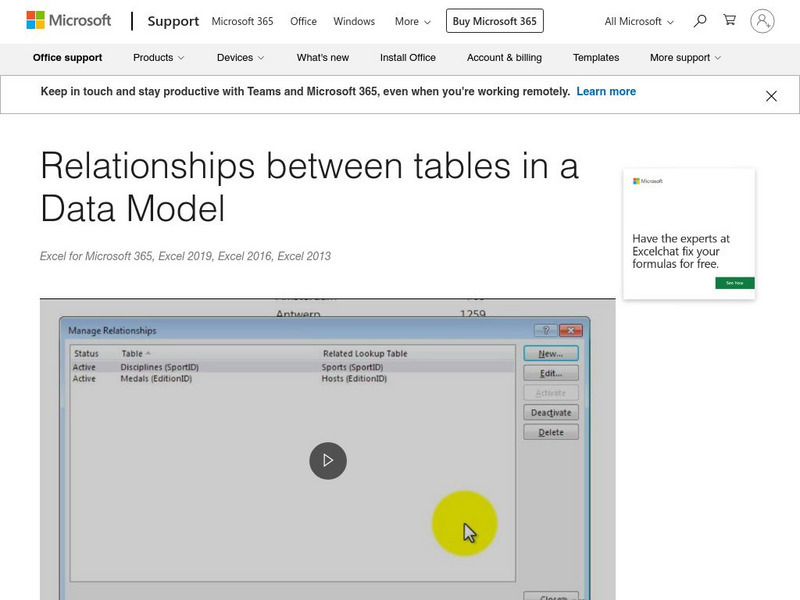
Task: Click the Microsoft logo
Action: click(x=68, y=20)
